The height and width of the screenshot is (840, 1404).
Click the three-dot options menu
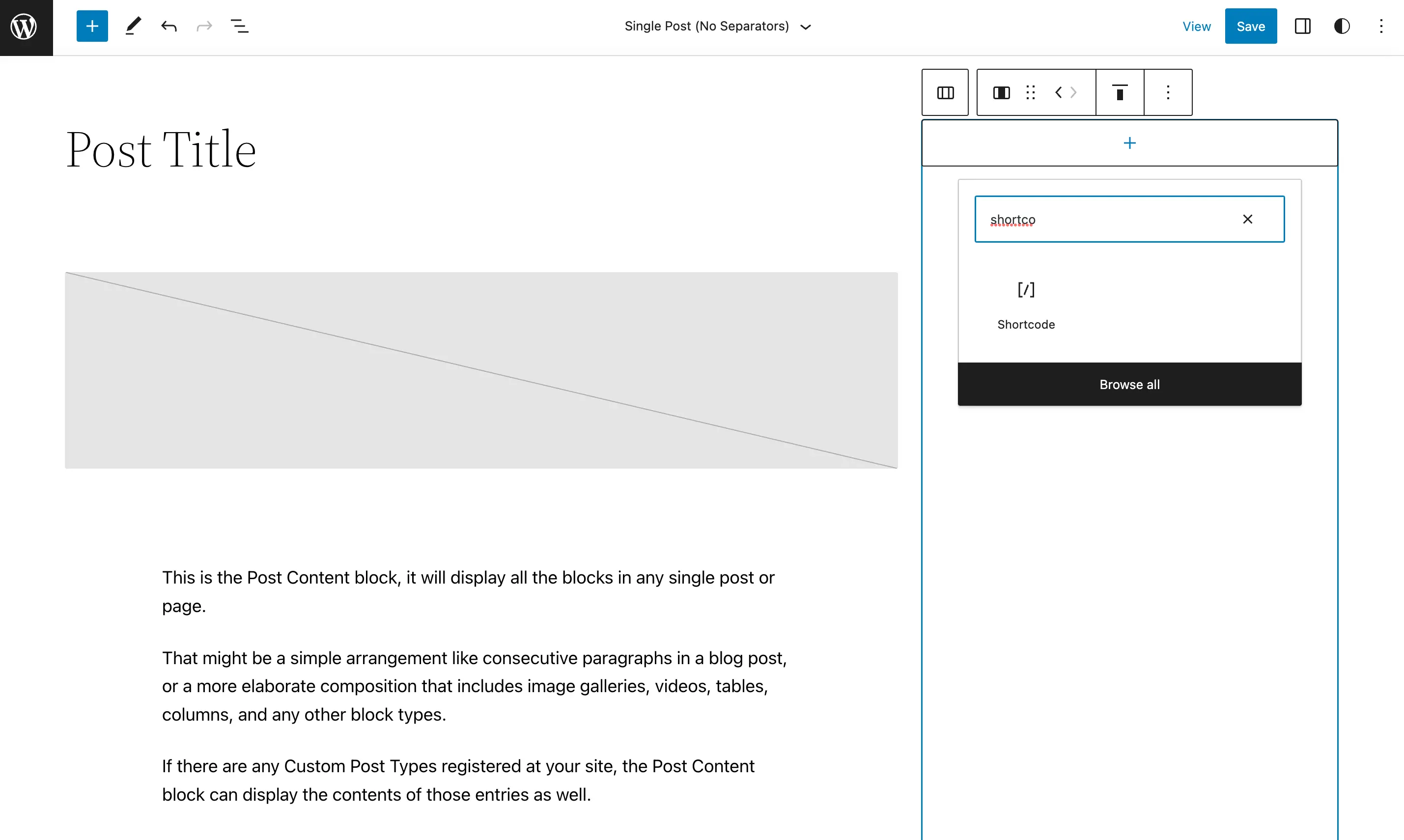(x=1380, y=26)
